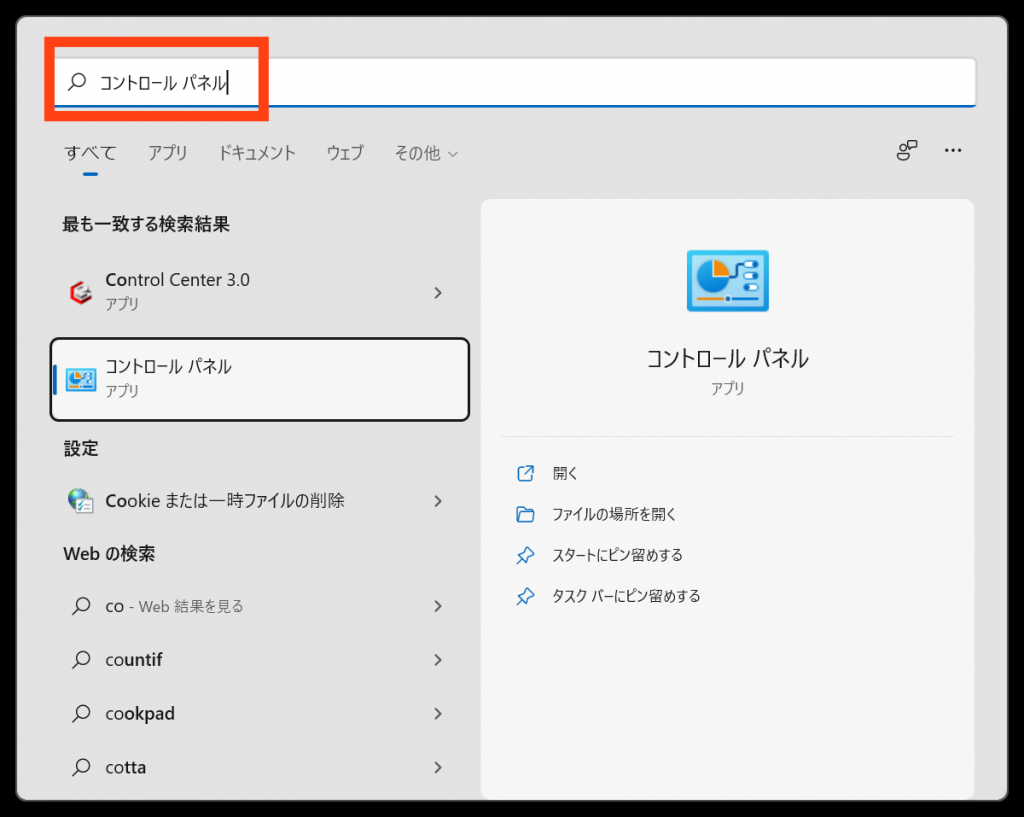Expand Control Center 3.0 result chevron
Image resolution: width=1024 pixels, height=817 pixels.
pos(437,293)
